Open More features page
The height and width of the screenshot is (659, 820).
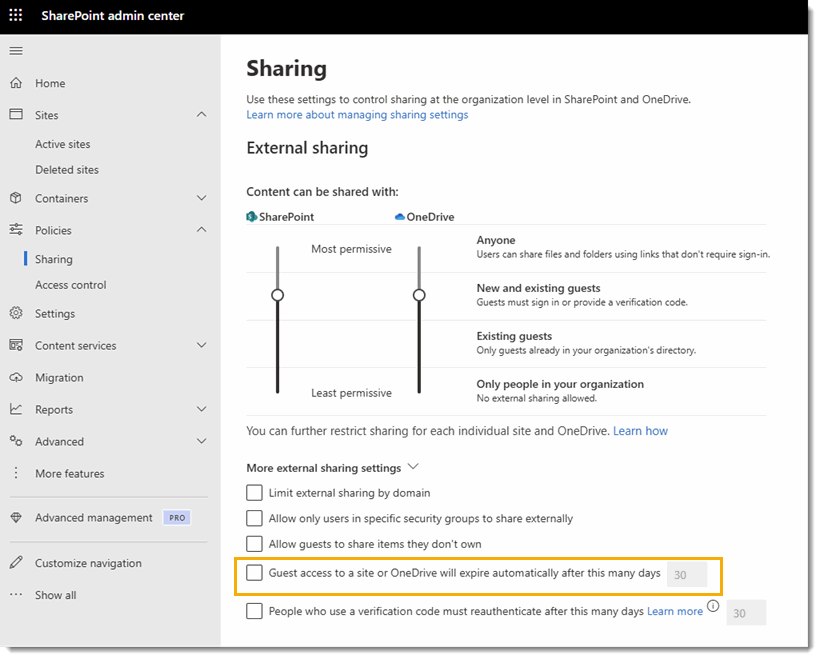(x=70, y=473)
